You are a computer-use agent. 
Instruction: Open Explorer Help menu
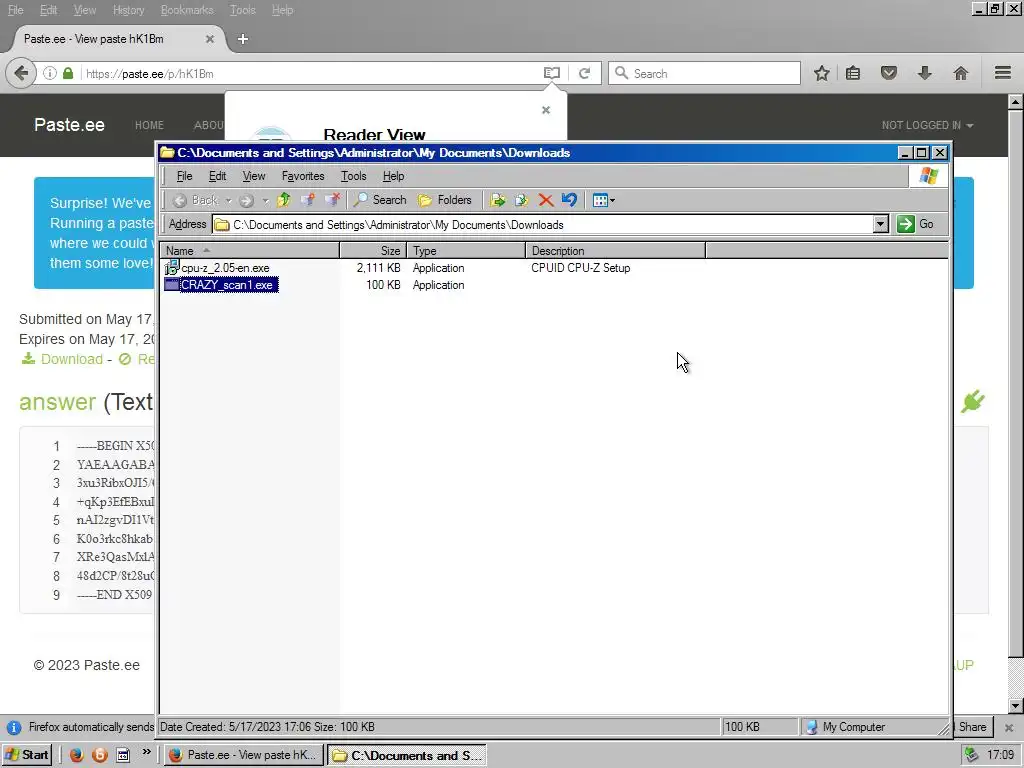[x=393, y=176]
